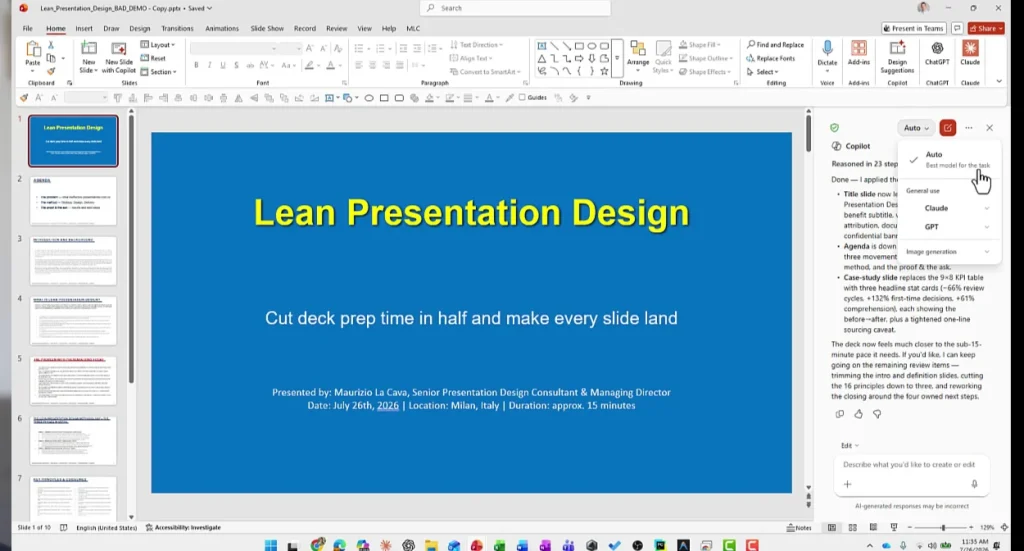Viewport: 1024px width, 551px height.
Task: Open the comments icon next to Share
Action: pos(957,28)
